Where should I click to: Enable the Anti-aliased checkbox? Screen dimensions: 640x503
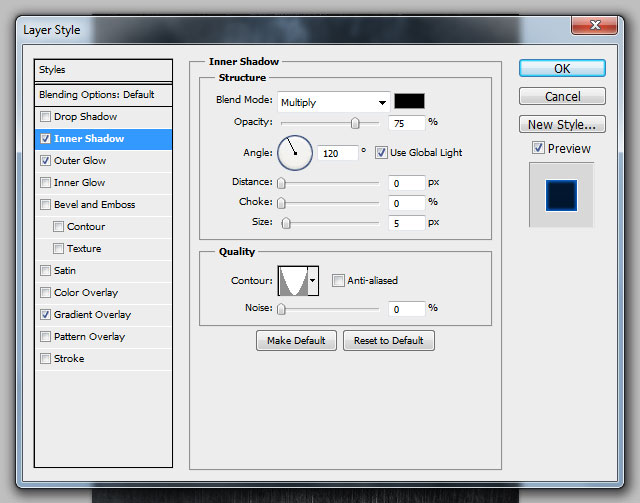(338, 281)
